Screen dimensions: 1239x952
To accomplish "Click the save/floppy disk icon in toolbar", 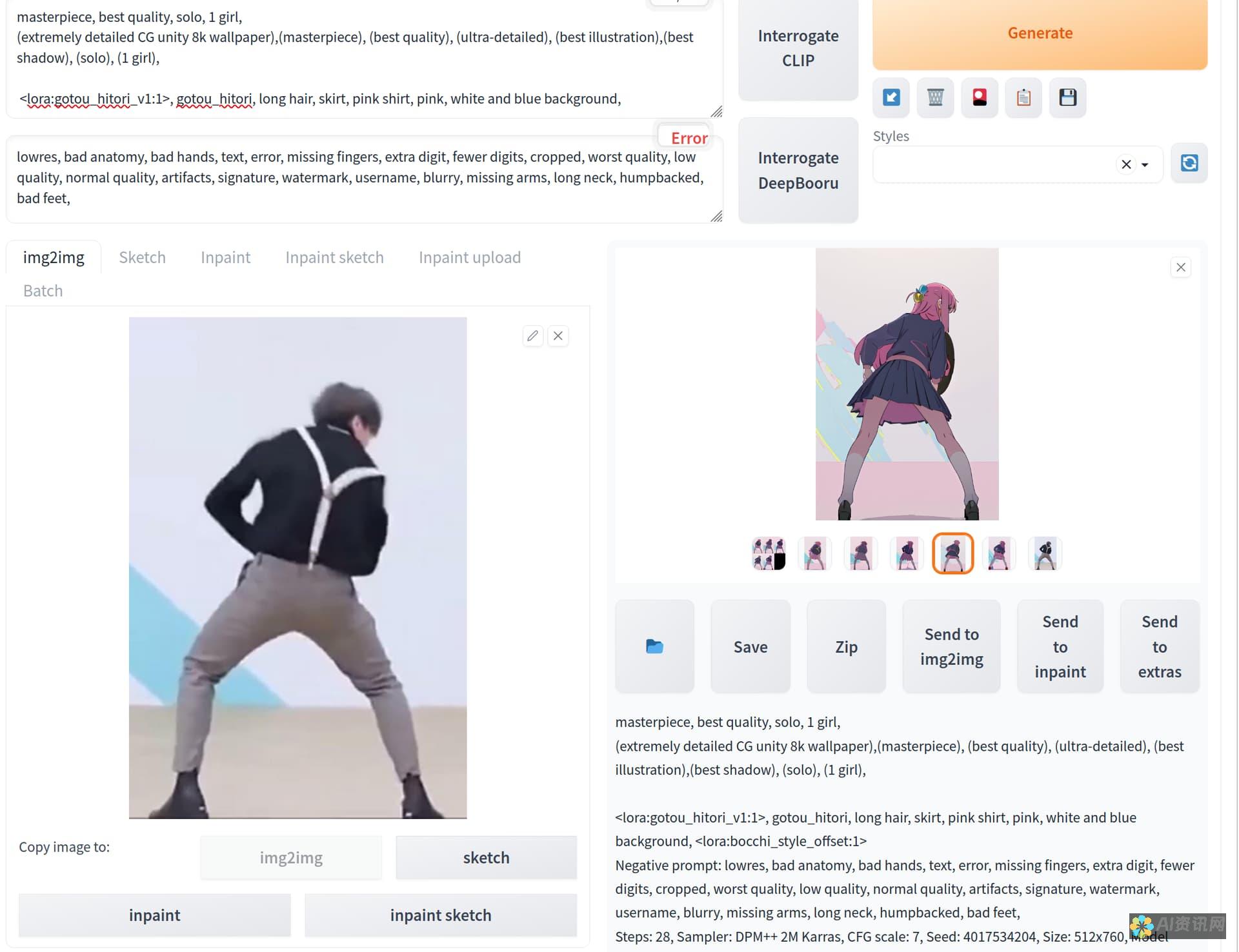I will pos(1068,97).
